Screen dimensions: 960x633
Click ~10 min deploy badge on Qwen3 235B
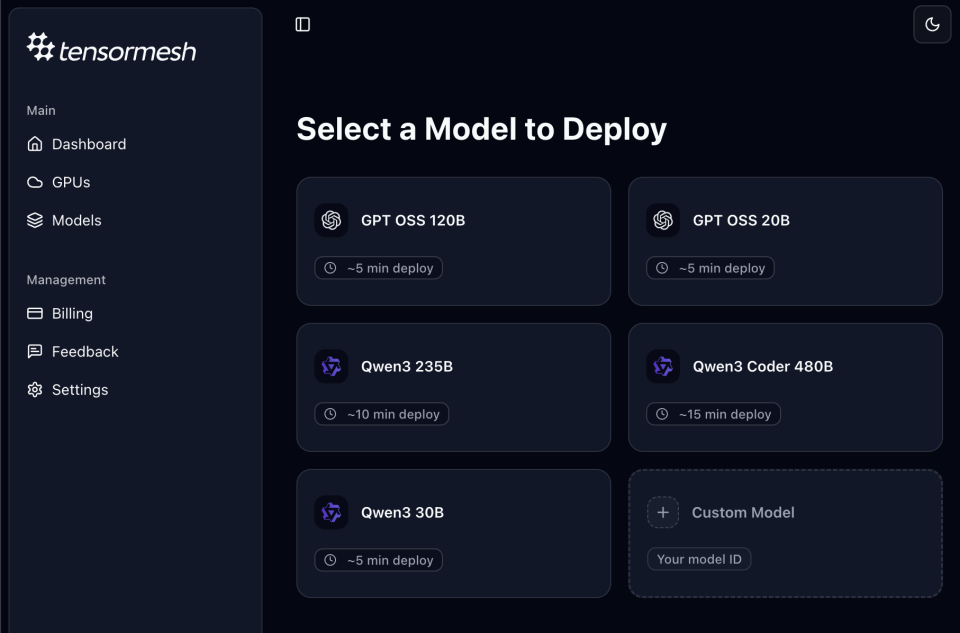[x=382, y=414]
